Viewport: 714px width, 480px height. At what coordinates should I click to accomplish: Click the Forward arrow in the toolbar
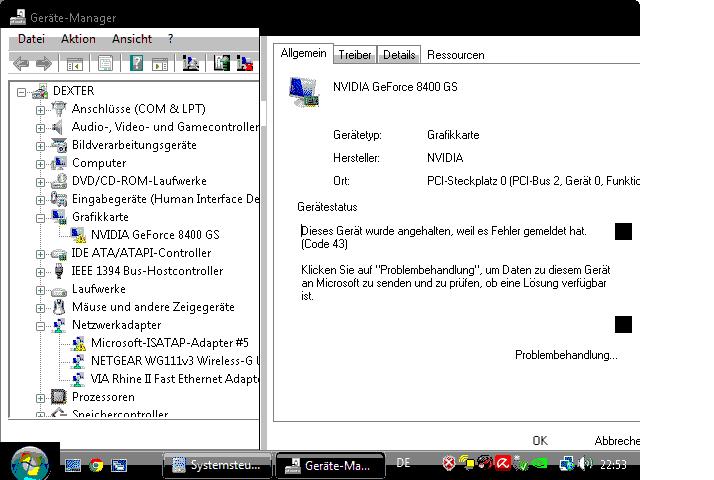[44, 63]
